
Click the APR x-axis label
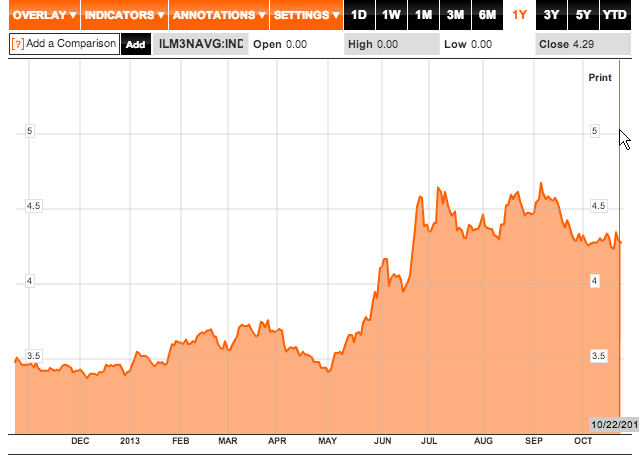(x=277, y=441)
